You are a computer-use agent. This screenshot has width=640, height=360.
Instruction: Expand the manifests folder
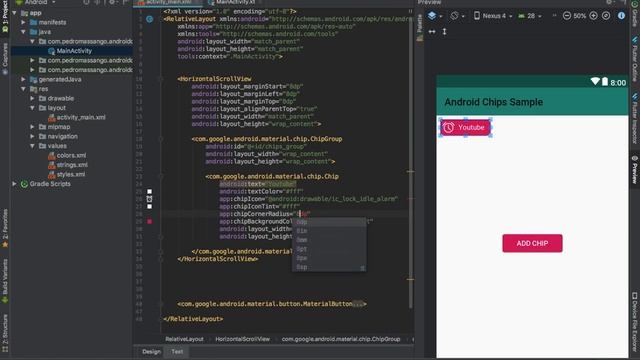click(23, 22)
